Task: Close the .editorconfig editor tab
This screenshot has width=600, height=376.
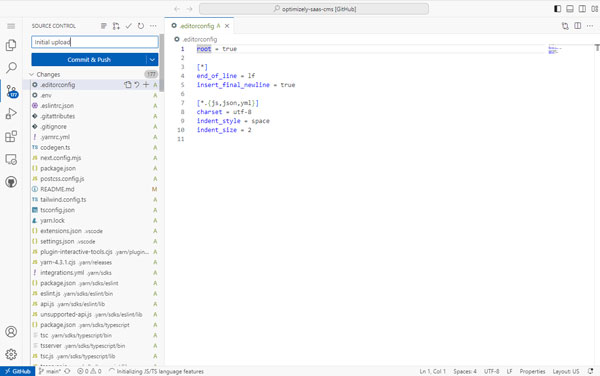Action: [x=227, y=26]
